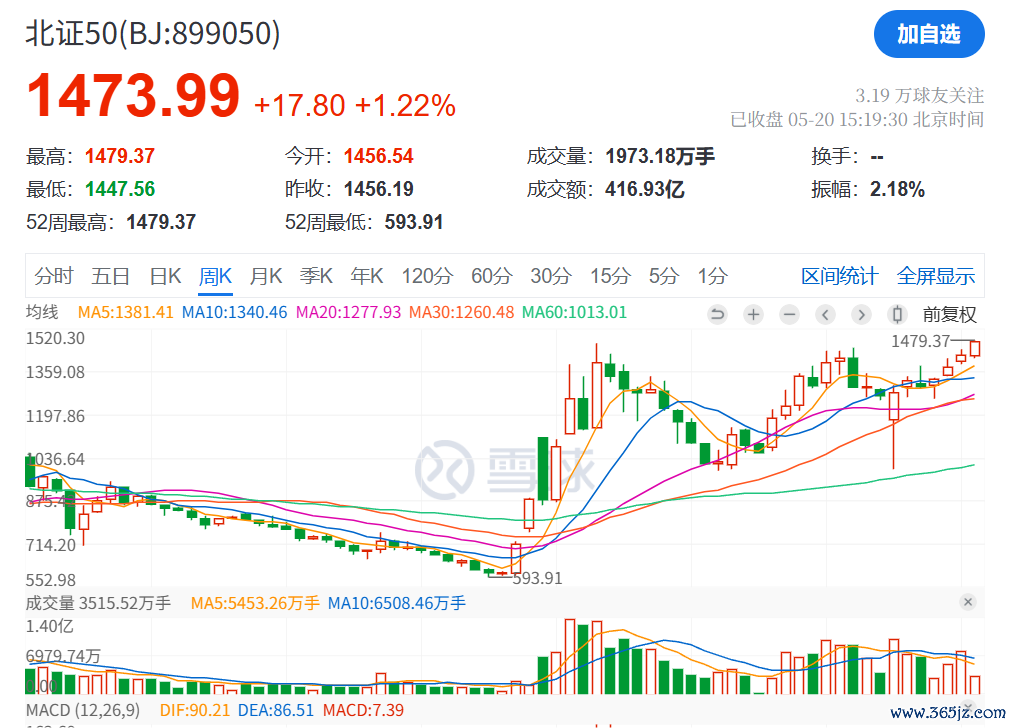Add stock with 加自选 button
The image size is (1013, 728).
[928, 35]
